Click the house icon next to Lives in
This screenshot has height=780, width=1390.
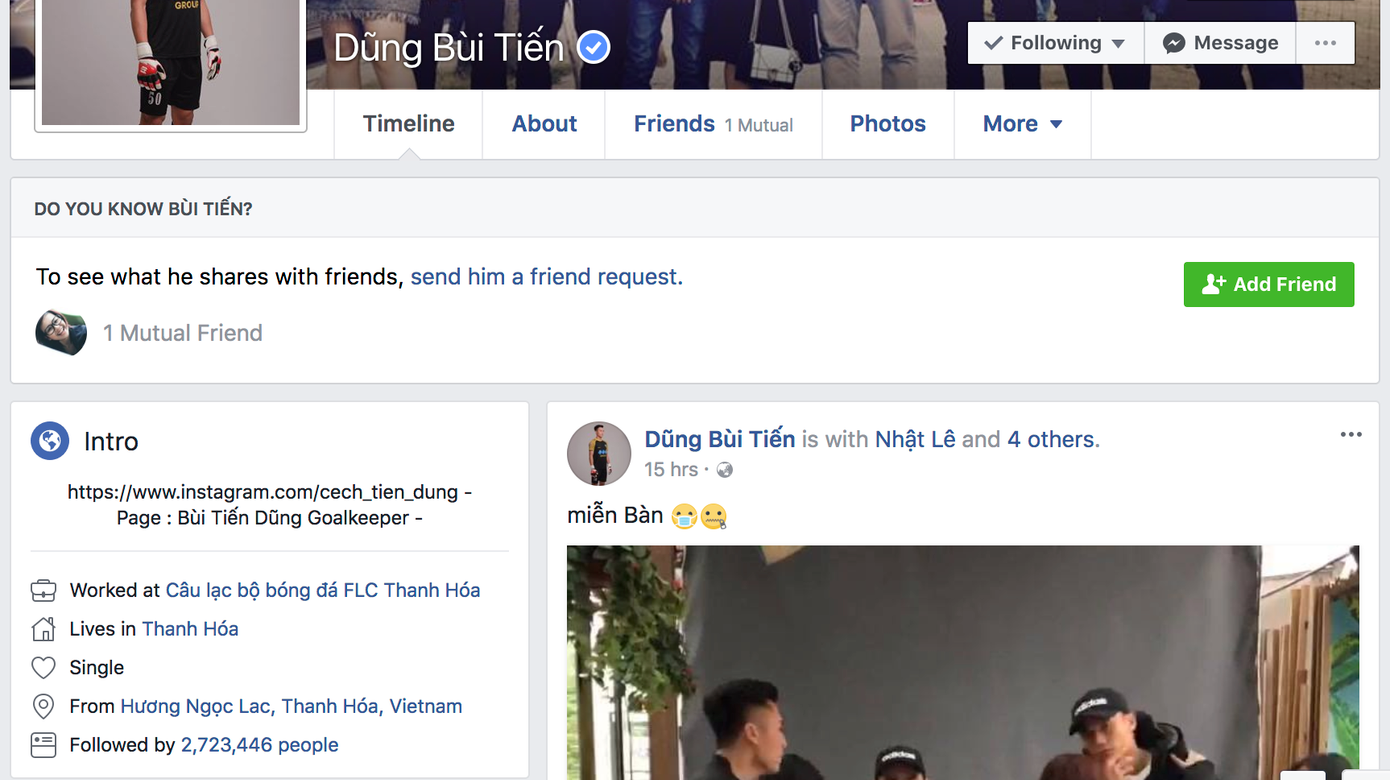click(44, 629)
